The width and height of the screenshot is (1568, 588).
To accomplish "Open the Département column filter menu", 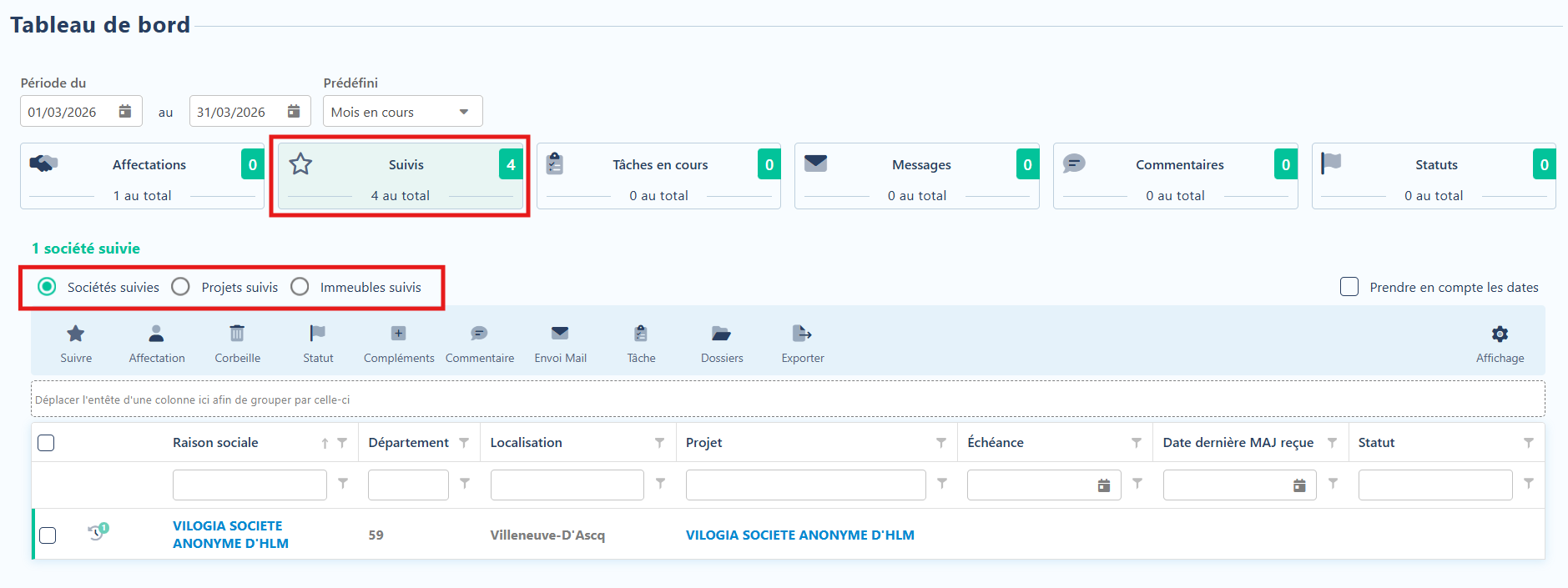I will (x=464, y=443).
